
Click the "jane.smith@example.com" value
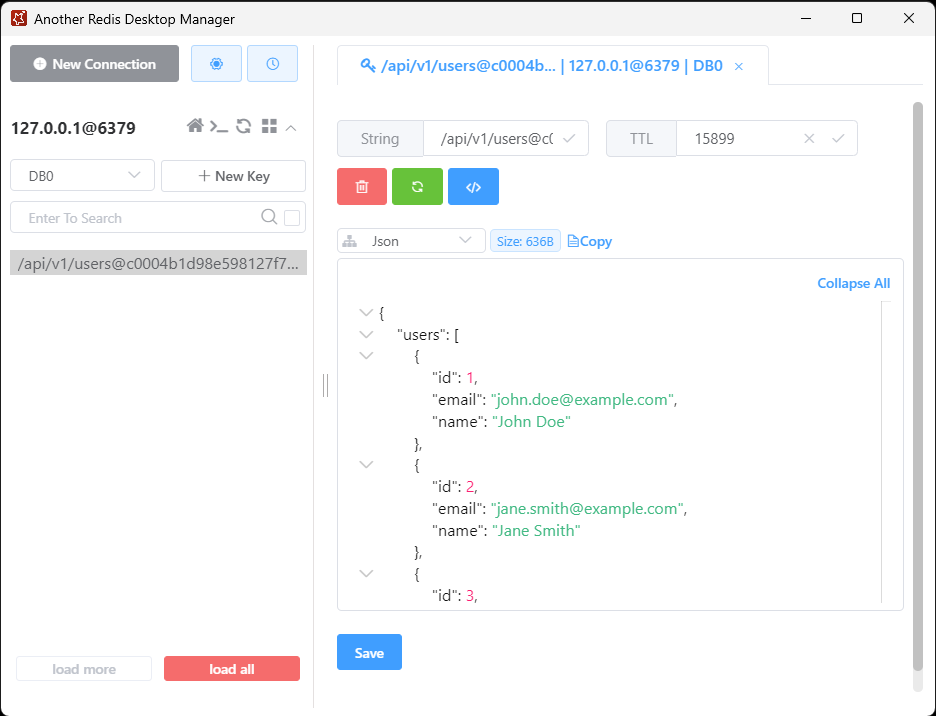tap(587, 508)
